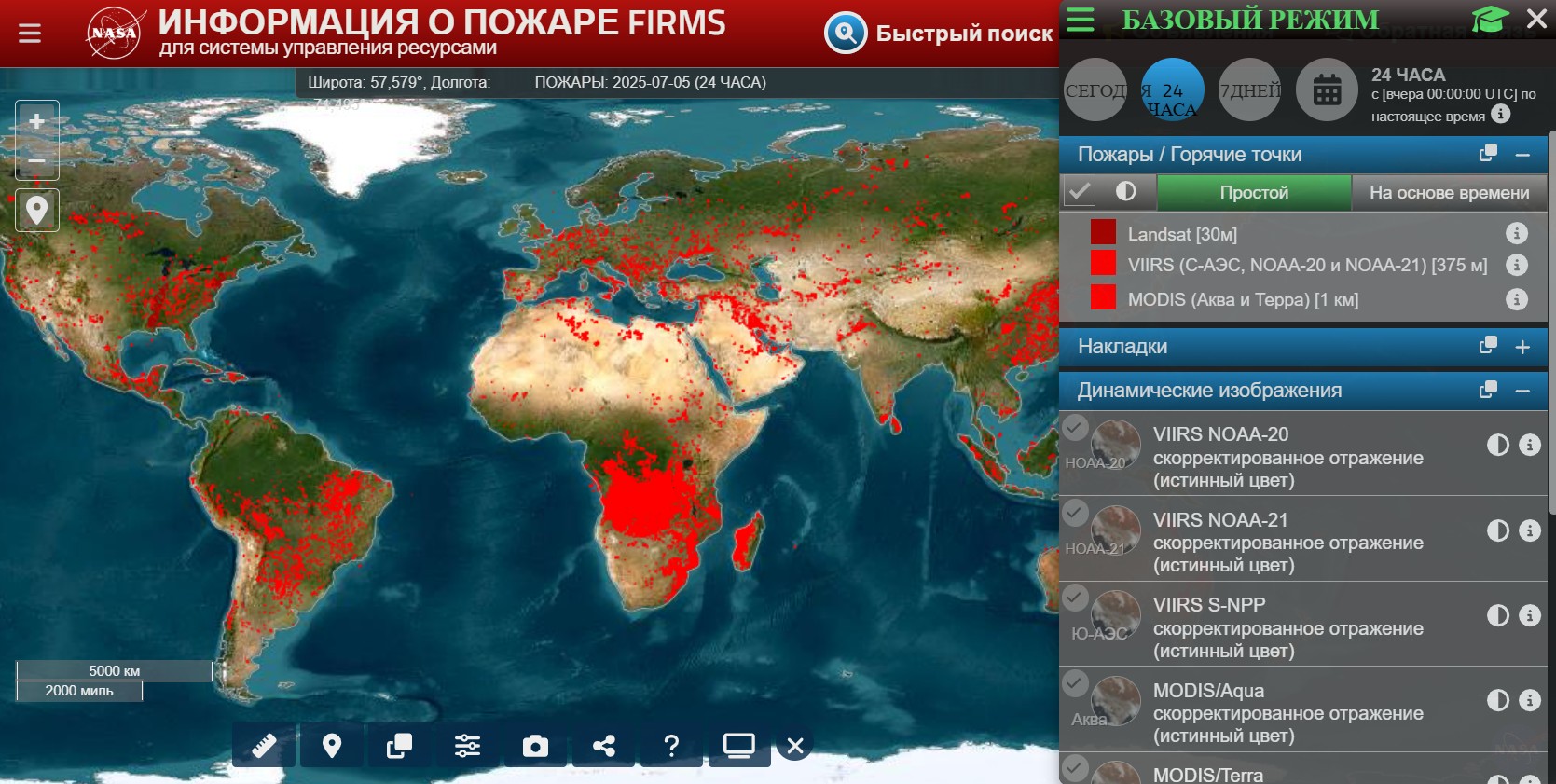Toggle fullscreen monitor icon
This screenshot has height=784, width=1556.
739,746
